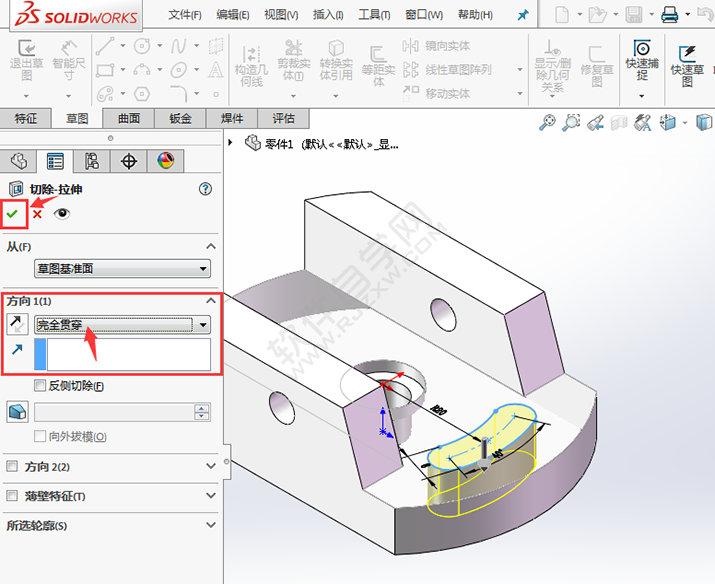Image resolution: width=715 pixels, height=584 pixels.
Task: Expand 零件1 flyout design tree arrow
Action: pyautogui.click(x=230, y=143)
